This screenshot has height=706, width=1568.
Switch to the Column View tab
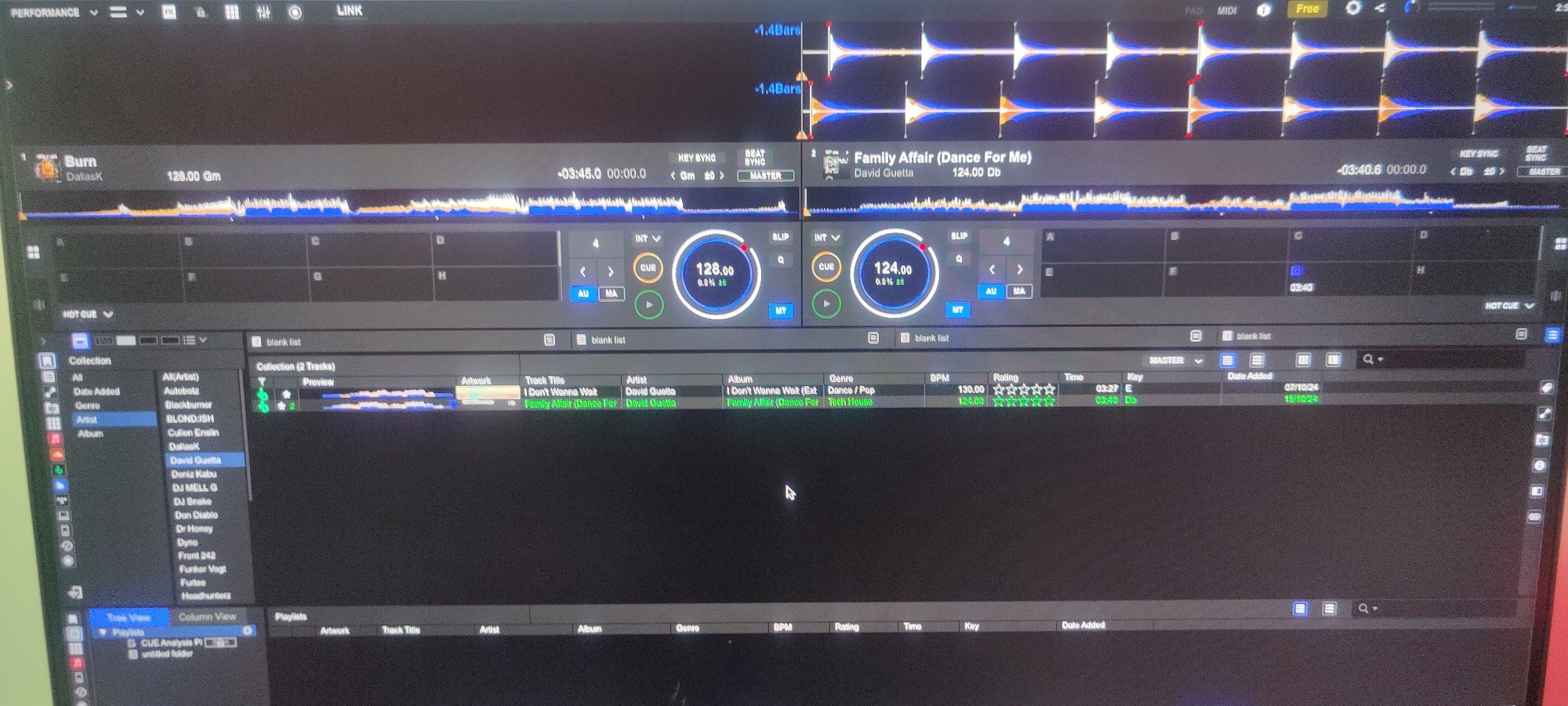(207, 617)
